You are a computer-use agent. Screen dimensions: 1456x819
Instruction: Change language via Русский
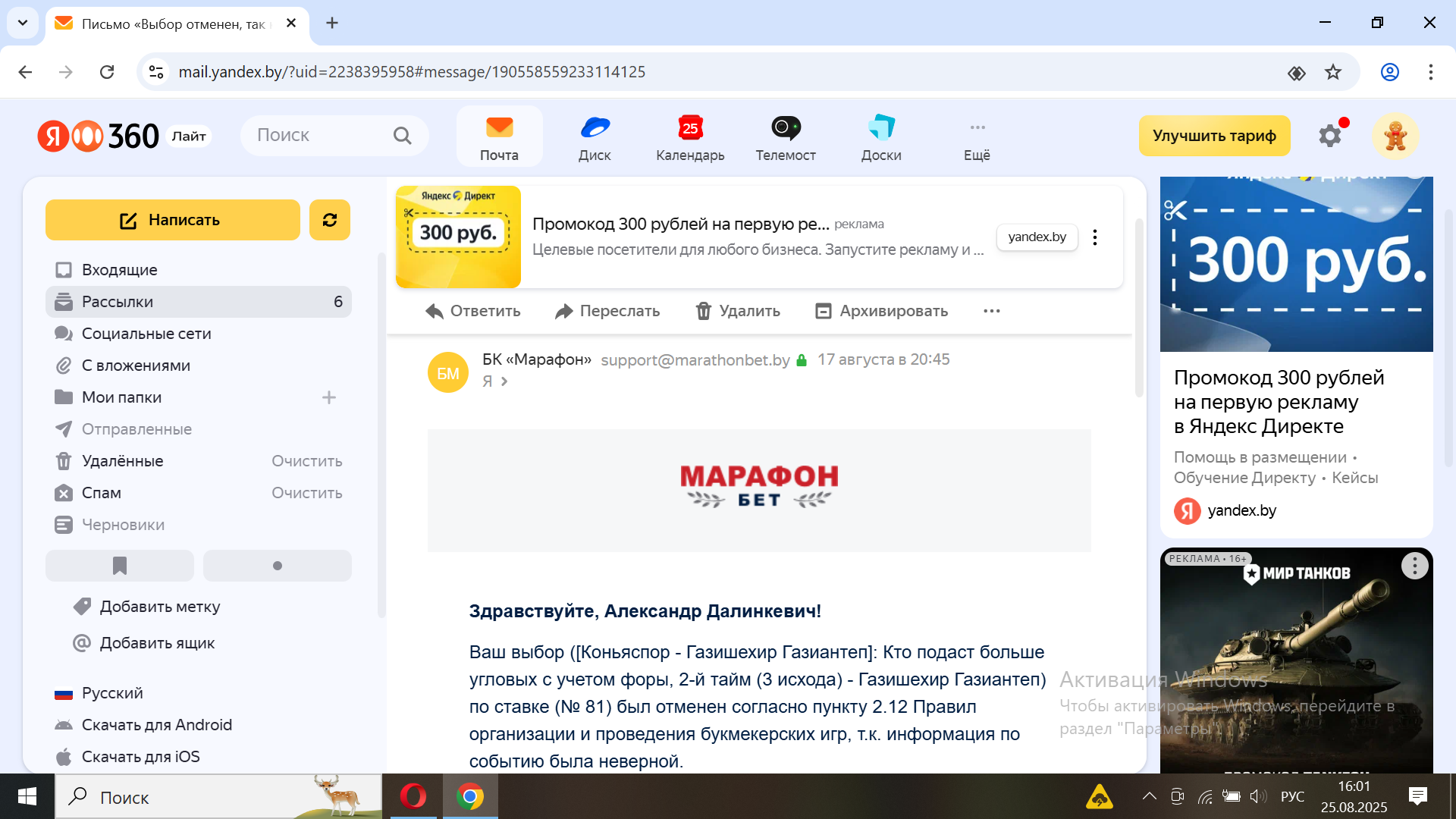(x=99, y=693)
